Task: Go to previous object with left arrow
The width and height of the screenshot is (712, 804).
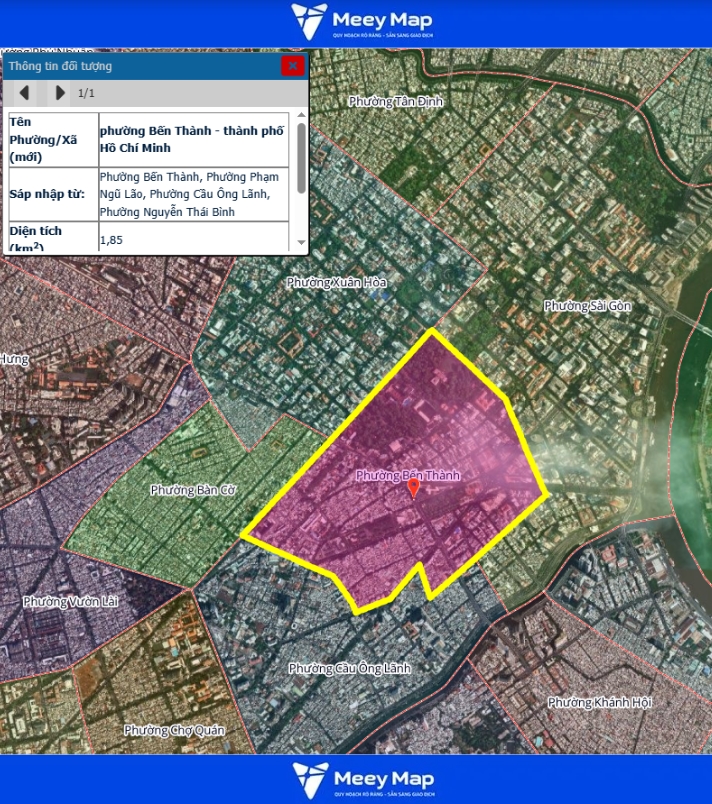Action: coord(24,93)
